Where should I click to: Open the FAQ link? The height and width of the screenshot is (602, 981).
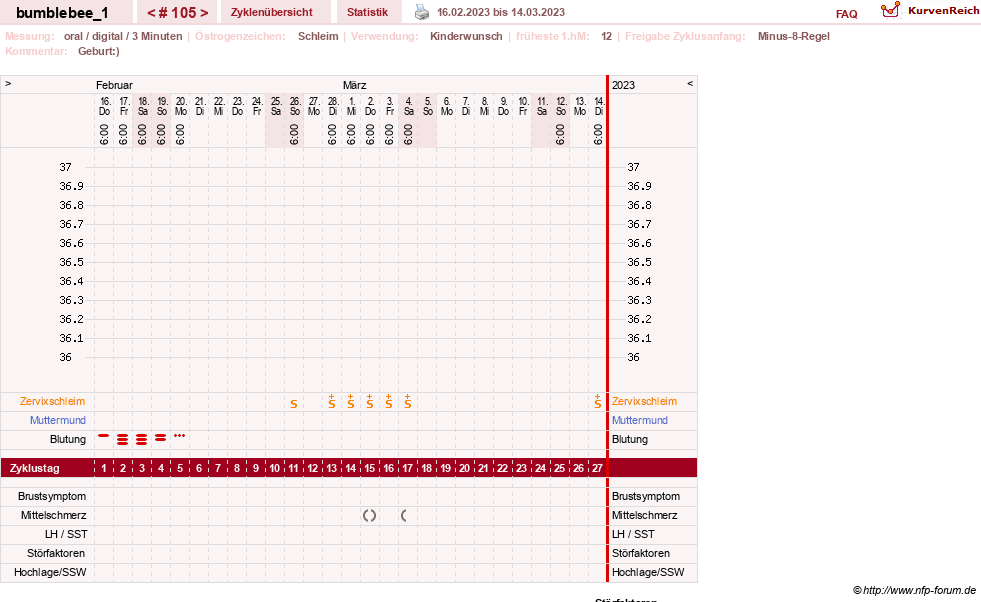[x=846, y=14]
